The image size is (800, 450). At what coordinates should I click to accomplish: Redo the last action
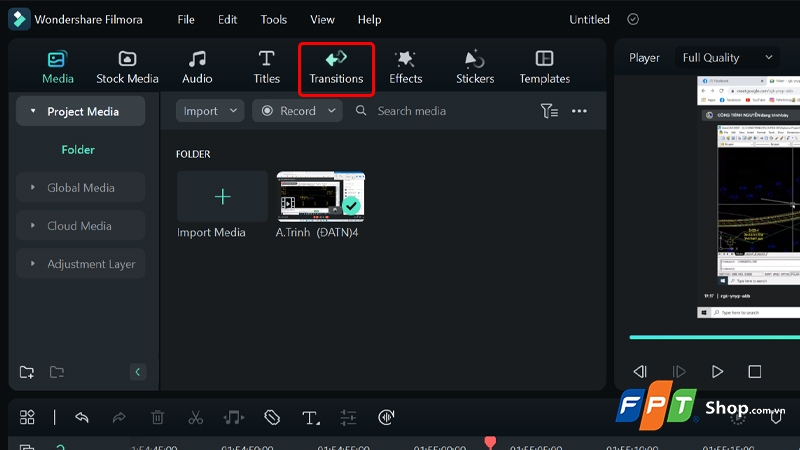pos(119,417)
